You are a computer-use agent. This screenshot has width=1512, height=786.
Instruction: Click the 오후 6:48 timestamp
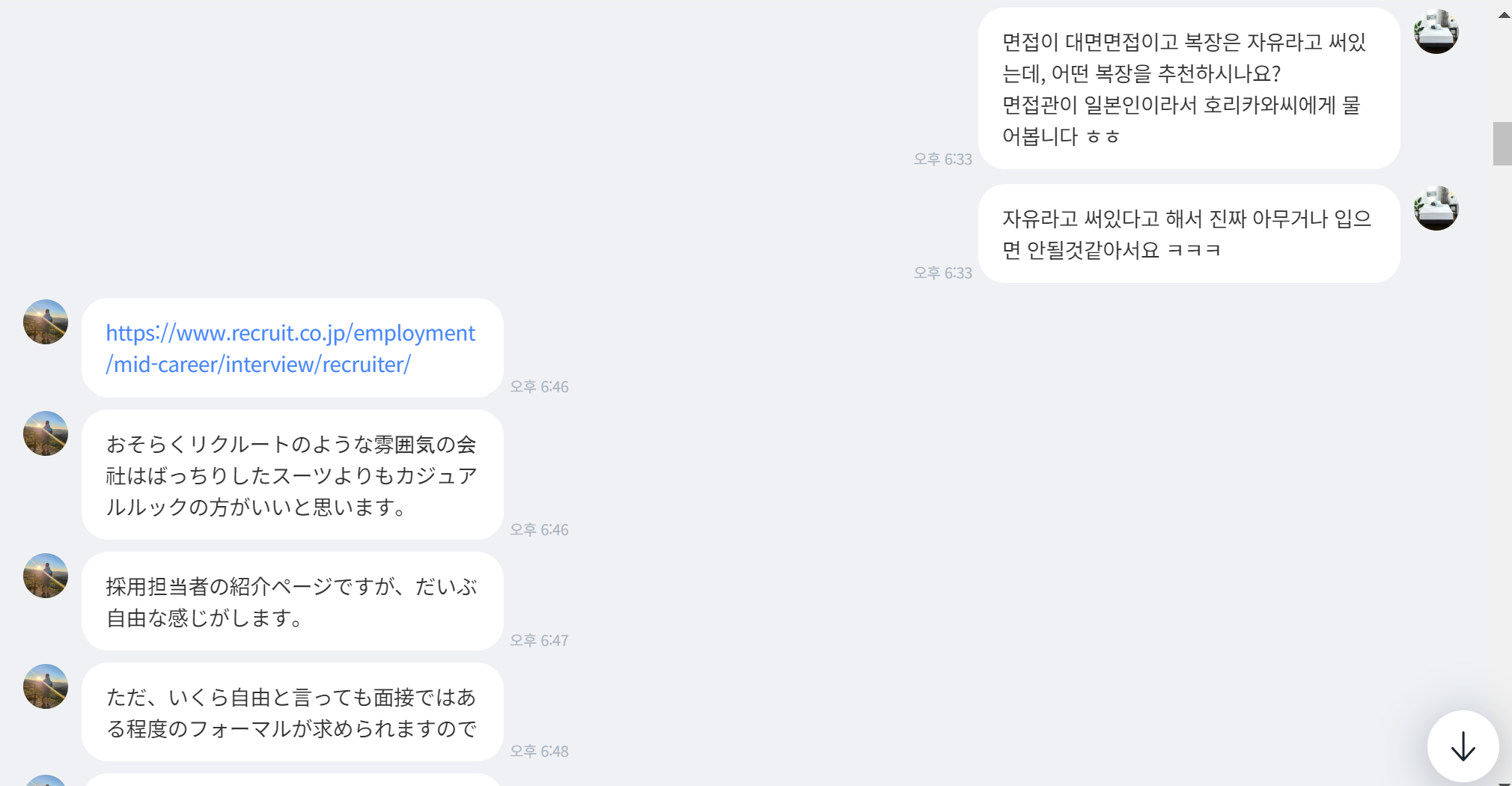pos(539,752)
